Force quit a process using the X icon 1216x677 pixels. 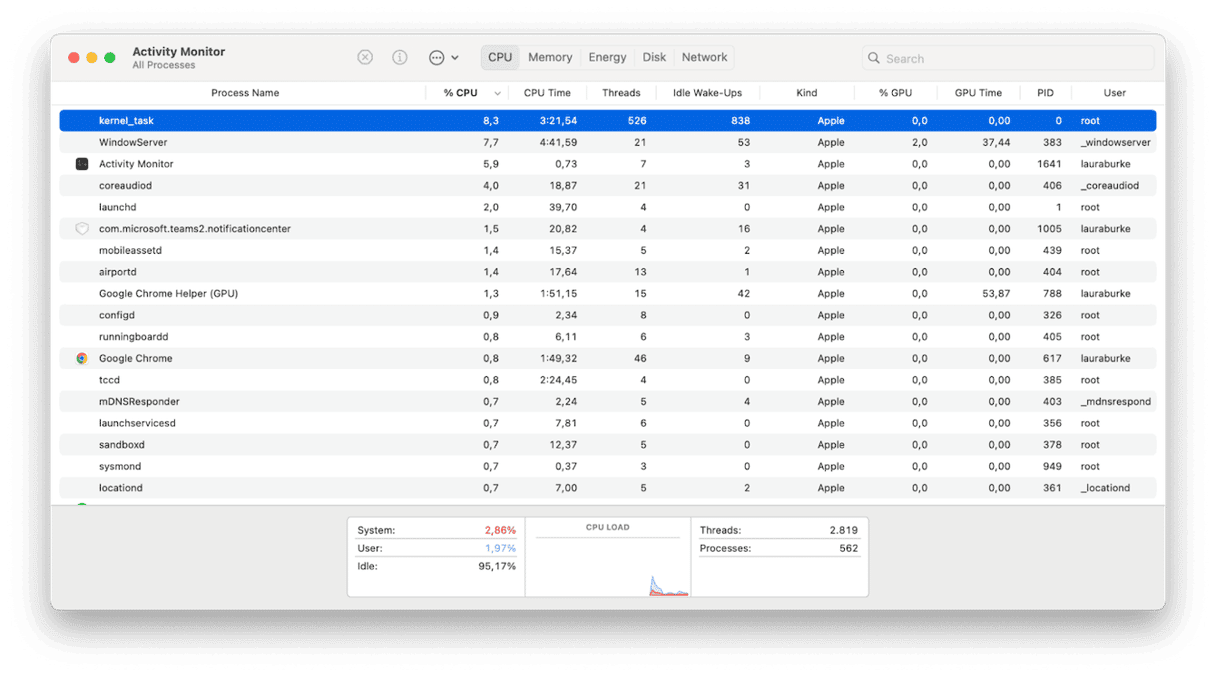point(364,57)
